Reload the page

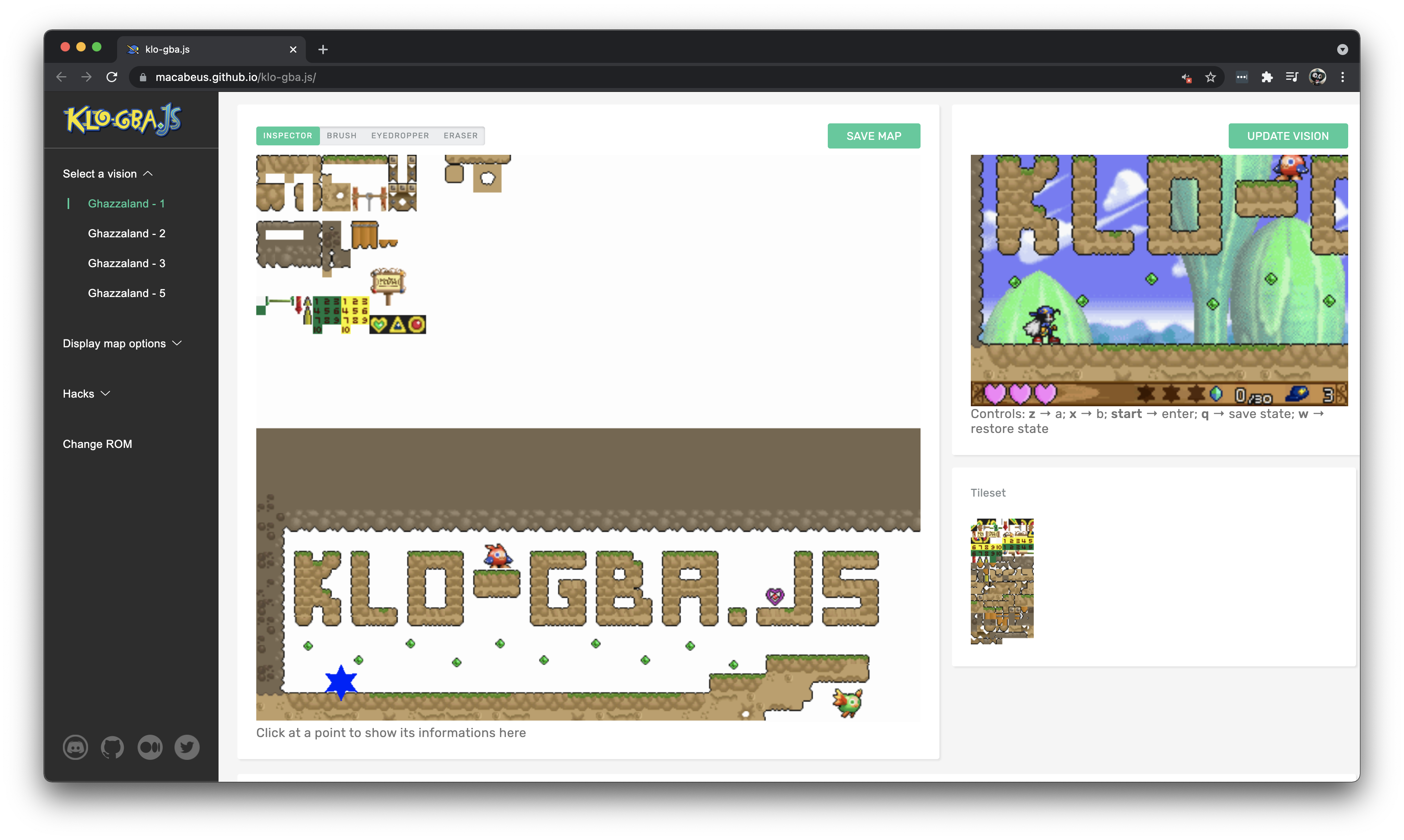click(112, 77)
